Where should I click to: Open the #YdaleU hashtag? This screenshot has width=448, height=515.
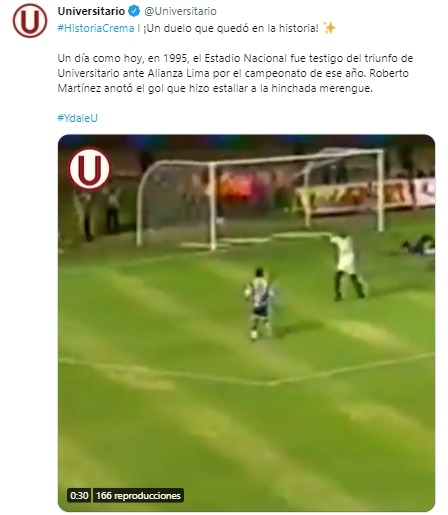point(78,118)
